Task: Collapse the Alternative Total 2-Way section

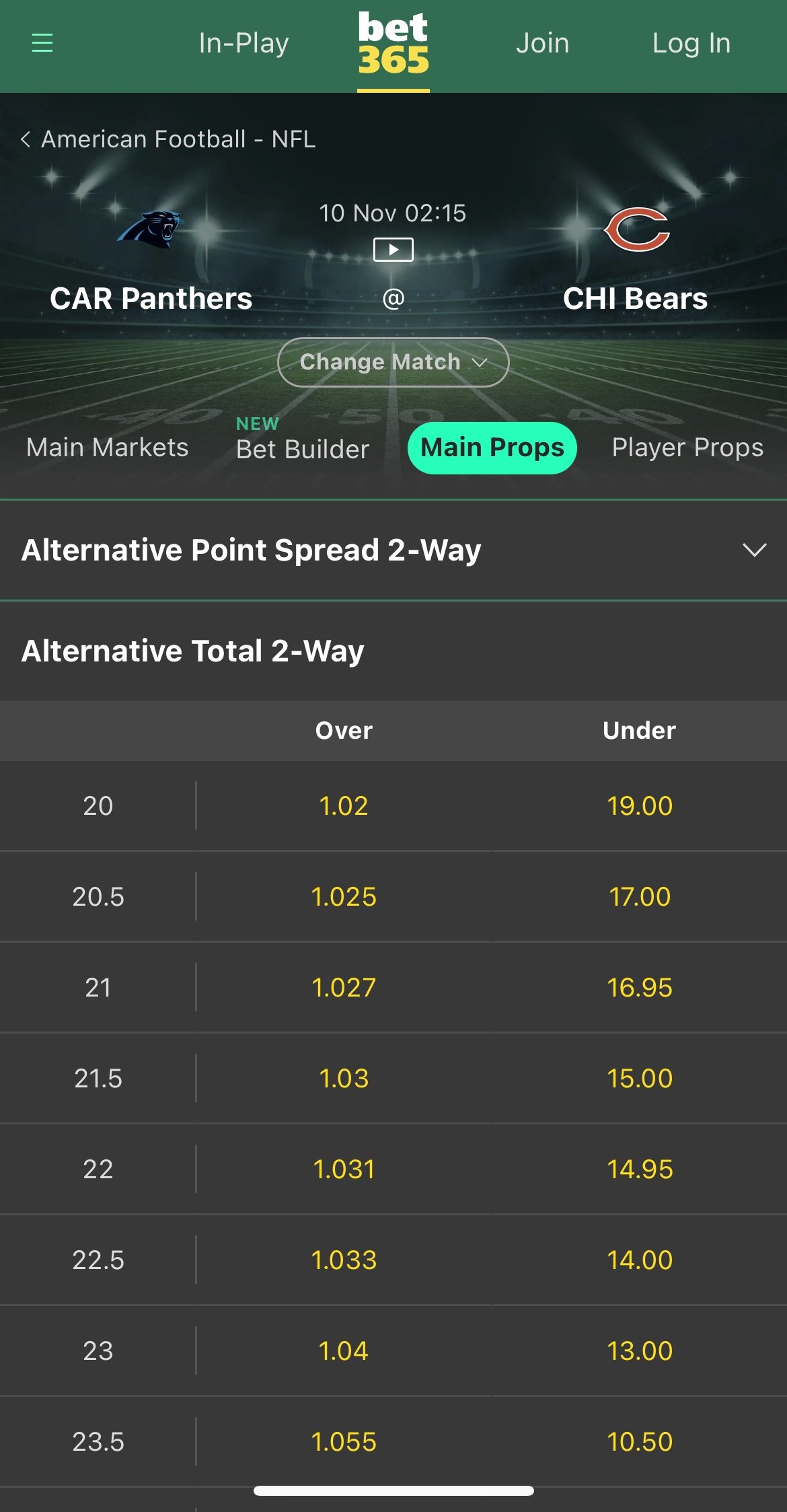Action: (x=192, y=651)
